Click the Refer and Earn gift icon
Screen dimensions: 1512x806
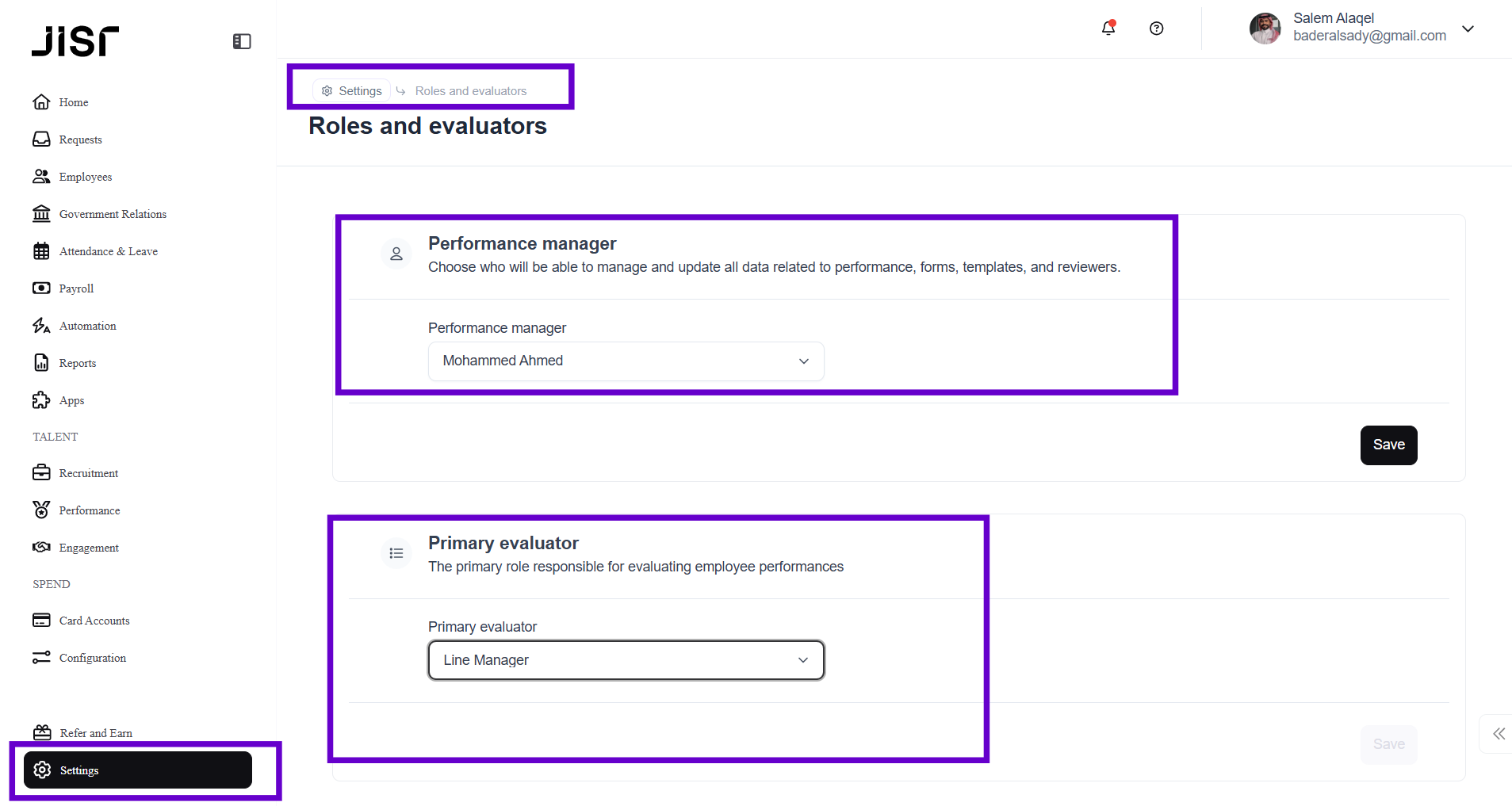pos(42,732)
